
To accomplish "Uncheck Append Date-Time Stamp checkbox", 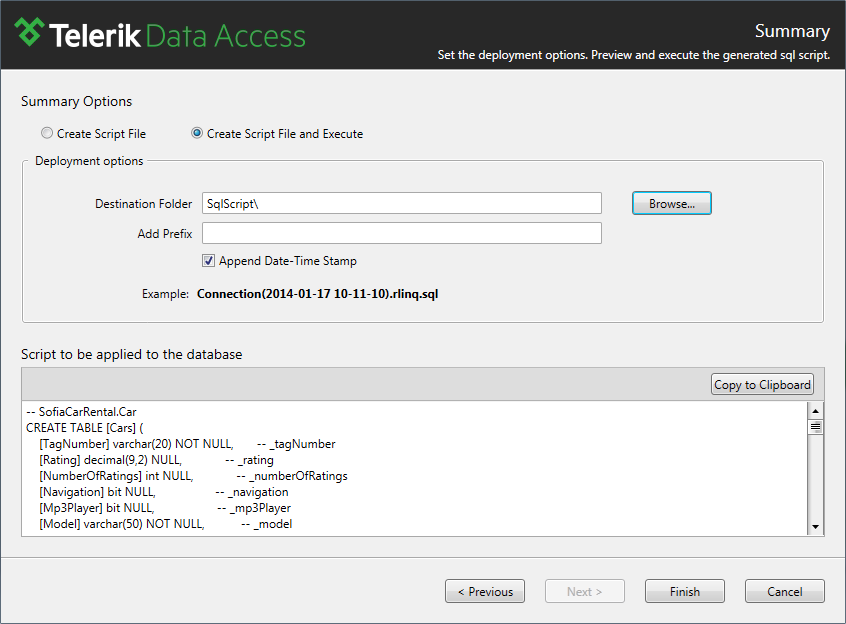I will point(208,261).
